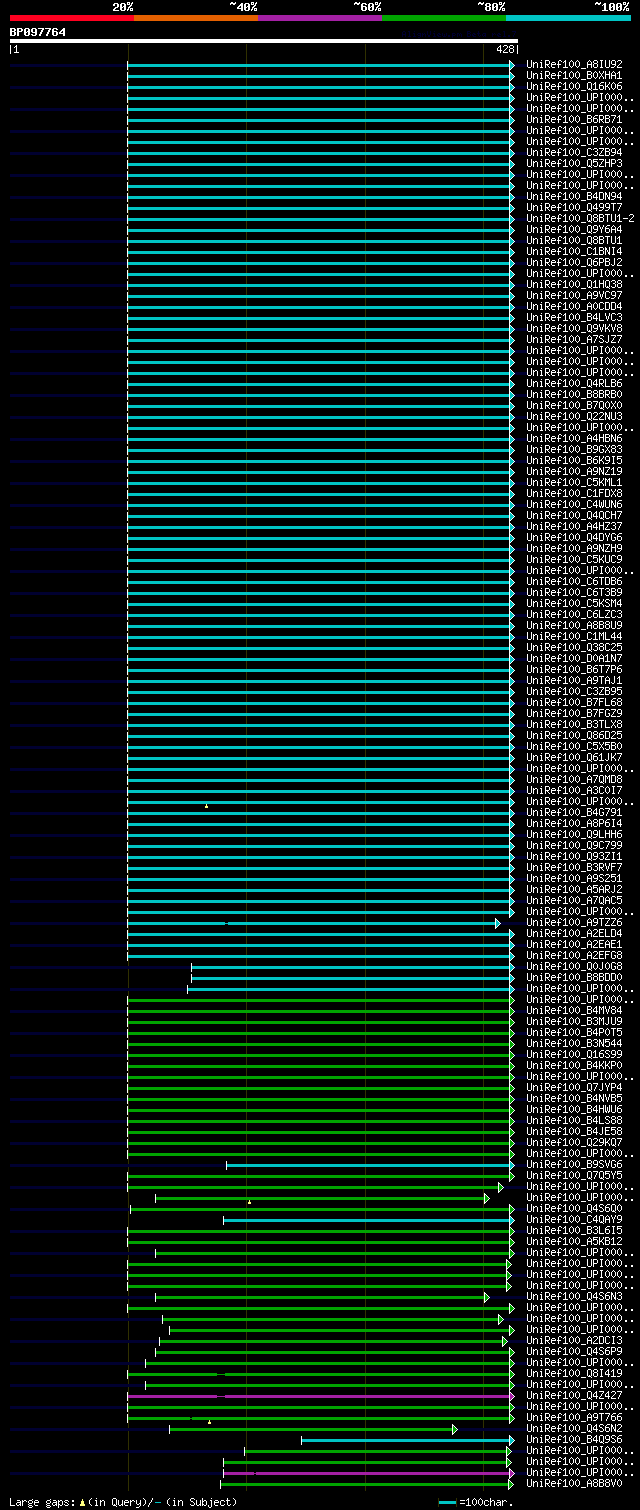This screenshot has width=640, height=1510.
Task: Click the white query sequence bar ending at 428
Action: (x=263, y=41)
